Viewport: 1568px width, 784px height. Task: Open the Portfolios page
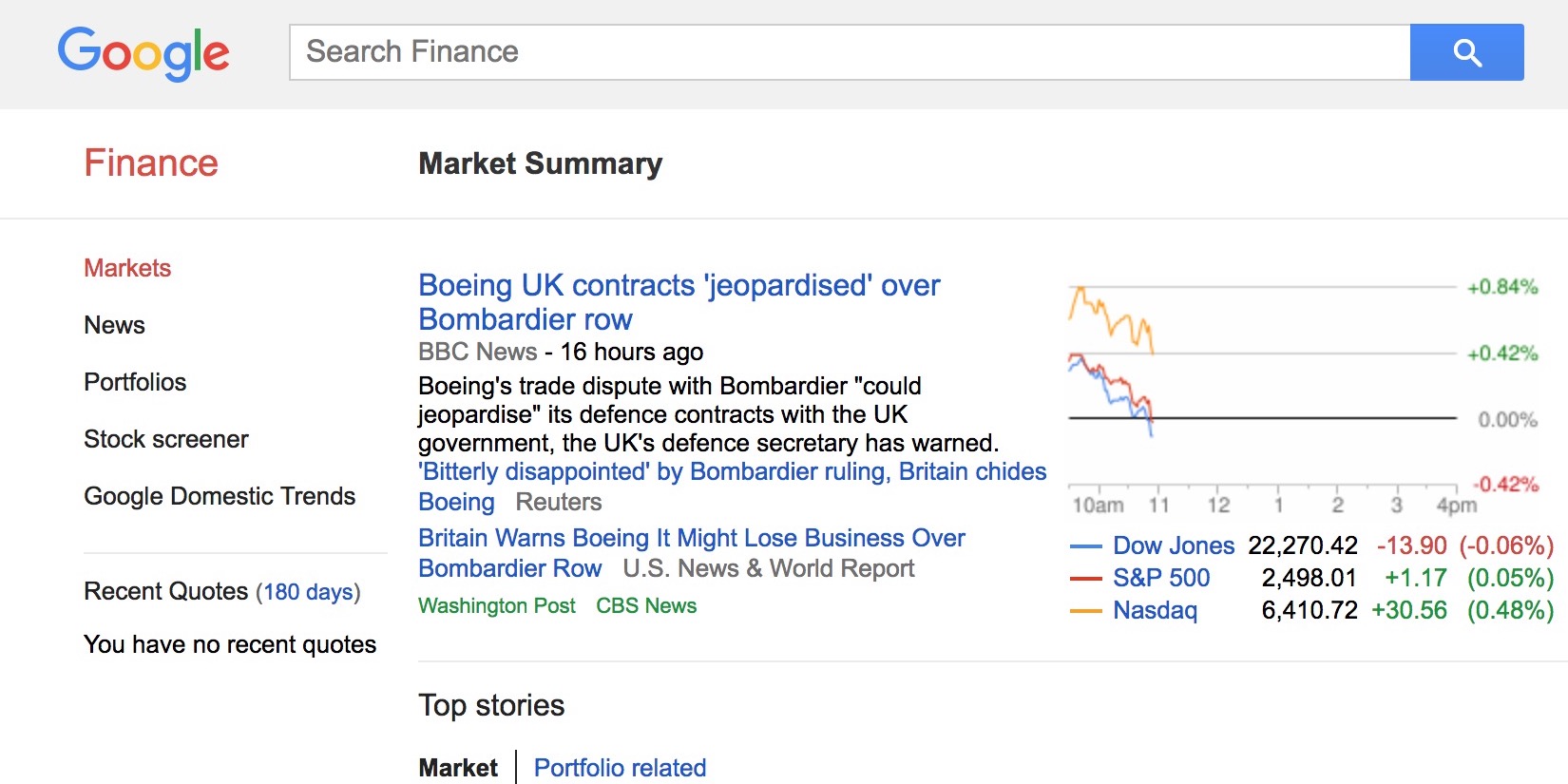tap(135, 382)
